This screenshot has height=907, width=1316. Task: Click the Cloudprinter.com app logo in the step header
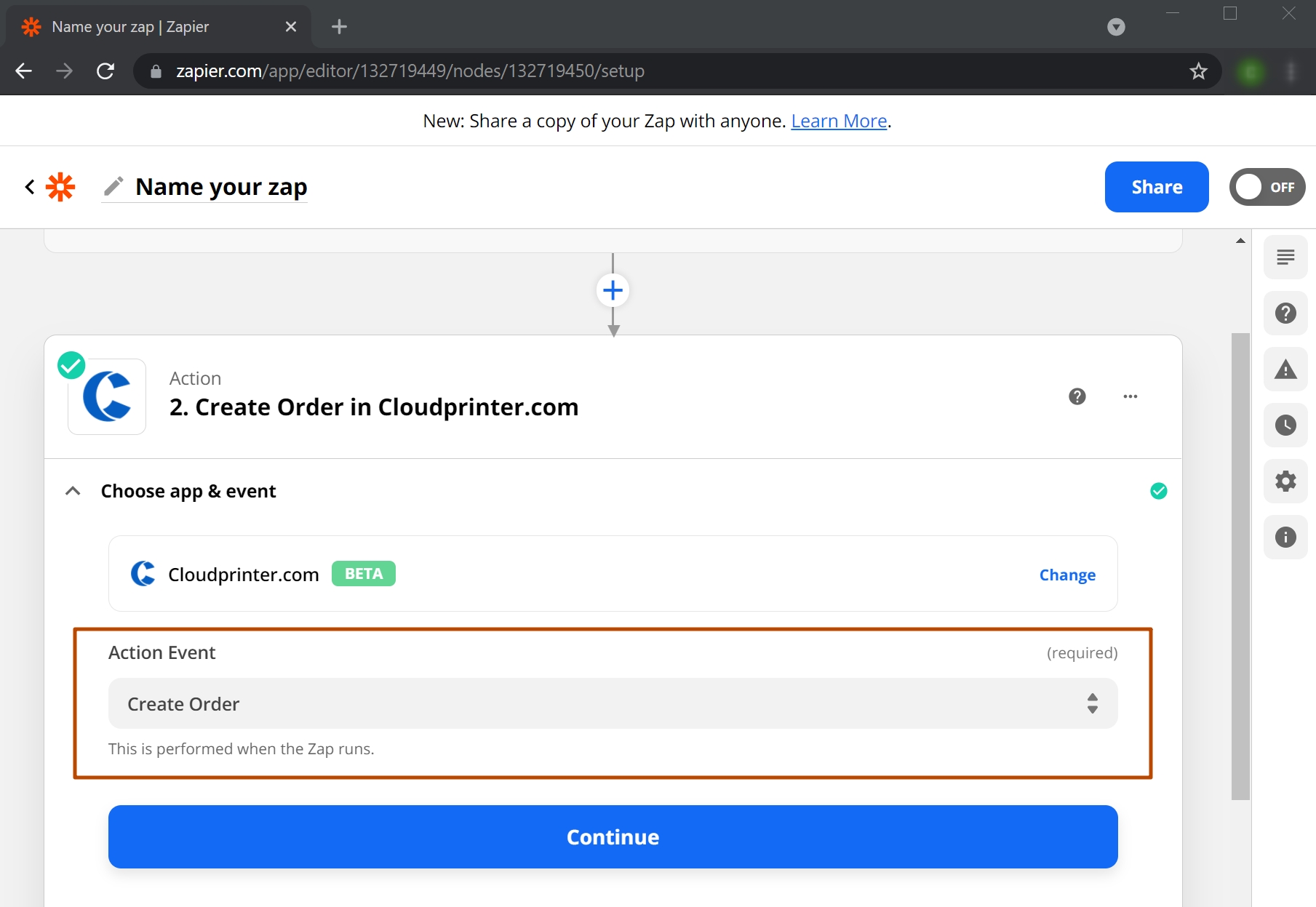[x=107, y=396]
